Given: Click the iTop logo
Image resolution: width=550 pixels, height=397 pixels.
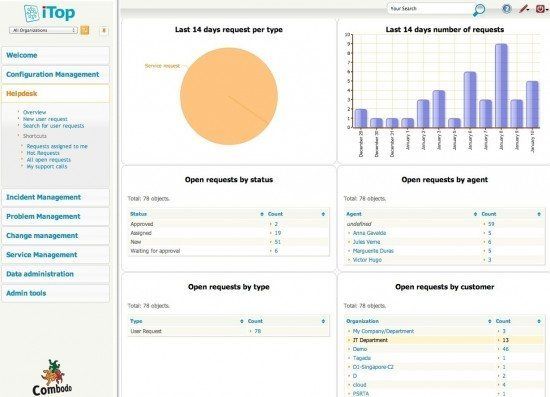Looking at the screenshot, I should pos(49,13).
